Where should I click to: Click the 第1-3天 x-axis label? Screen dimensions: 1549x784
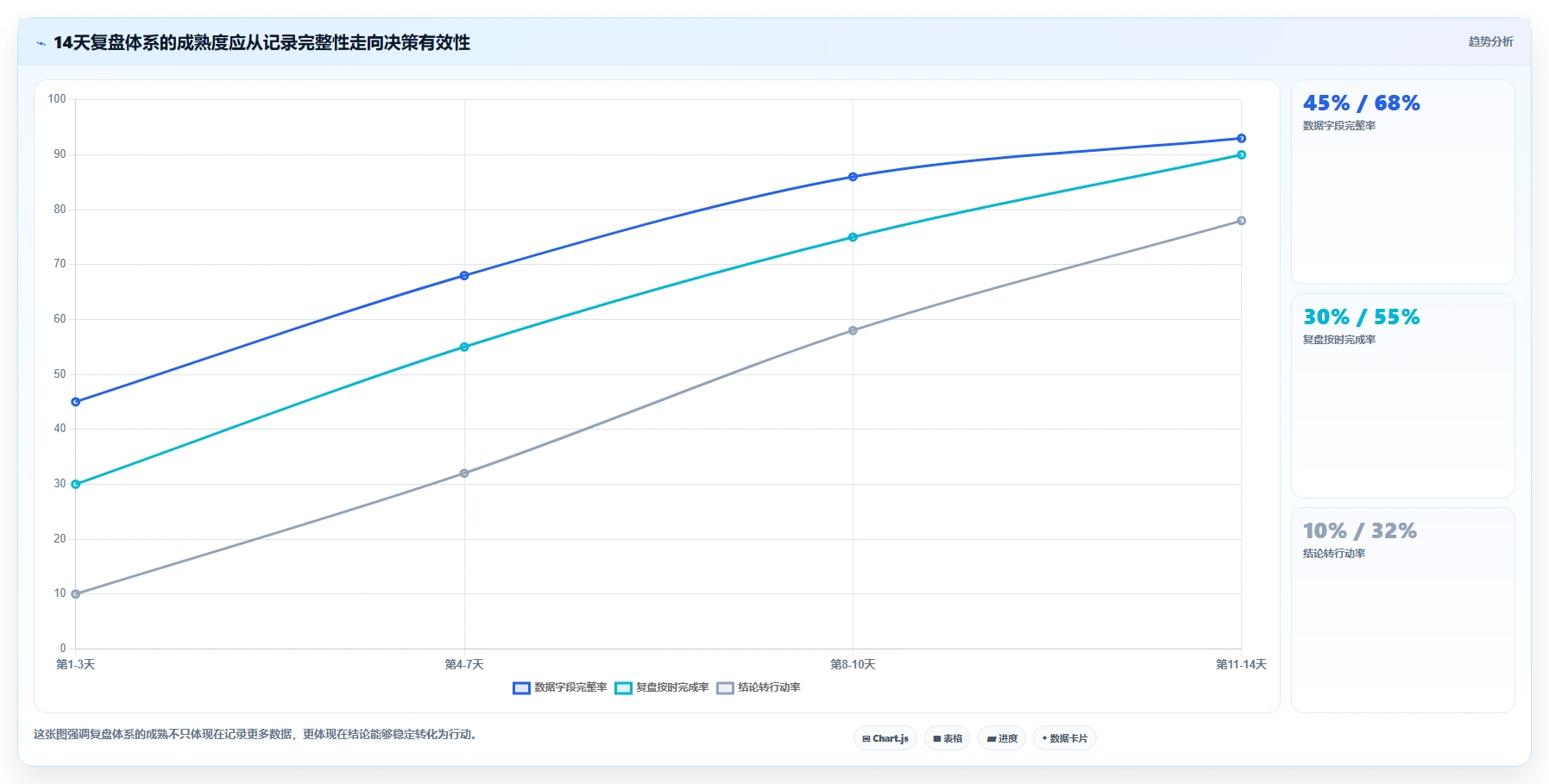point(76,665)
